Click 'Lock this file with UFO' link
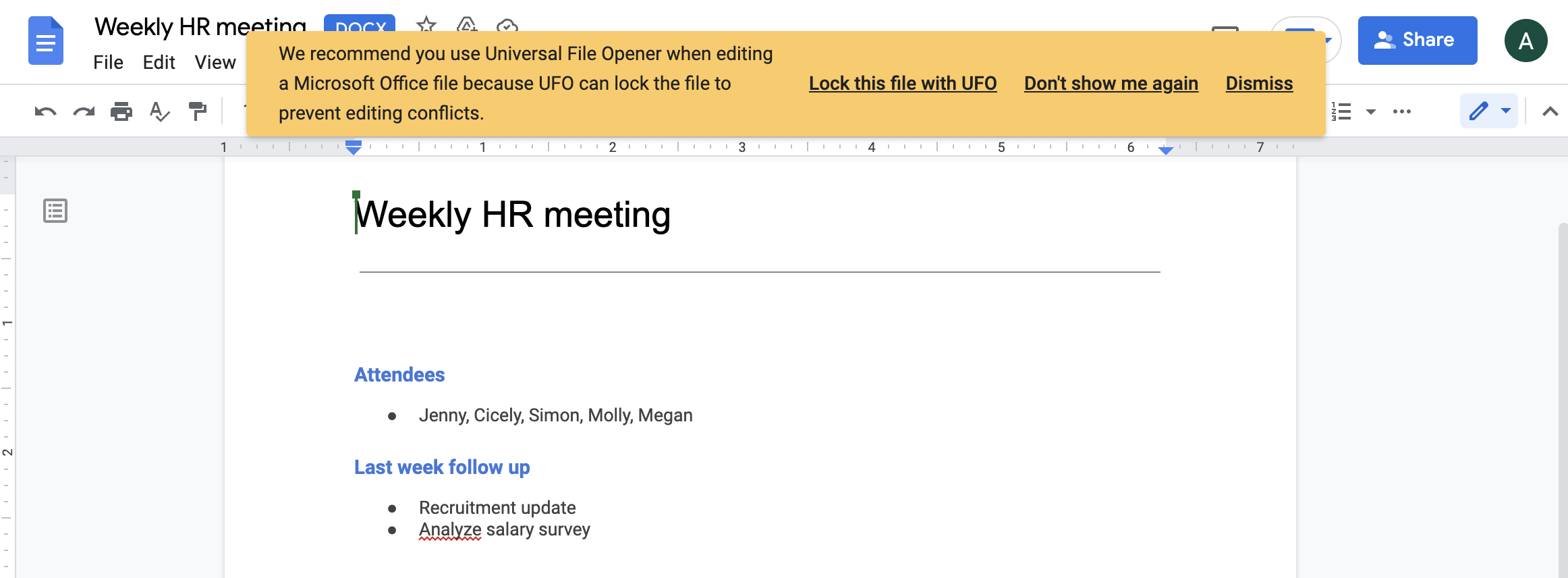1568x578 pixels. point(903,83)
